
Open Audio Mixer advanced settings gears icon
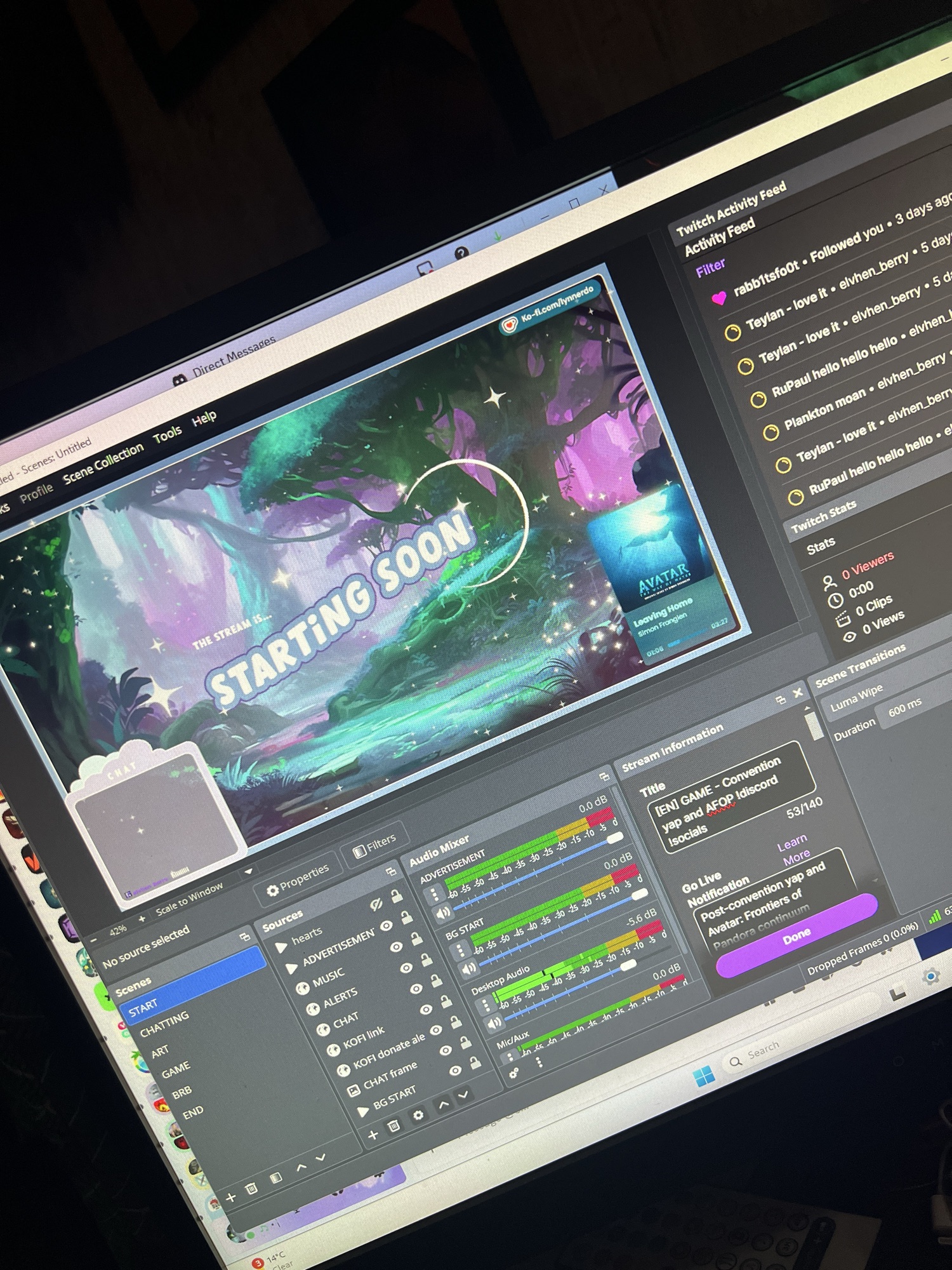tap(513, 1073)
